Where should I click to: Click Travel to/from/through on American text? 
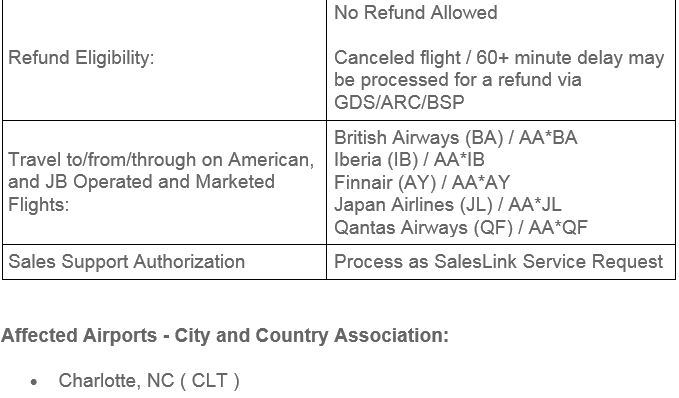tap(161, 160)
